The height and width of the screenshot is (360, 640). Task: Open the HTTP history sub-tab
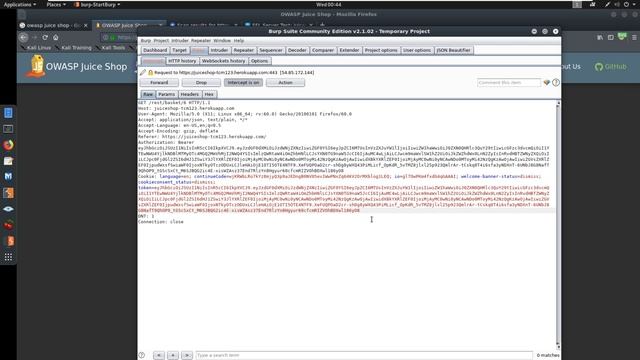182,61
